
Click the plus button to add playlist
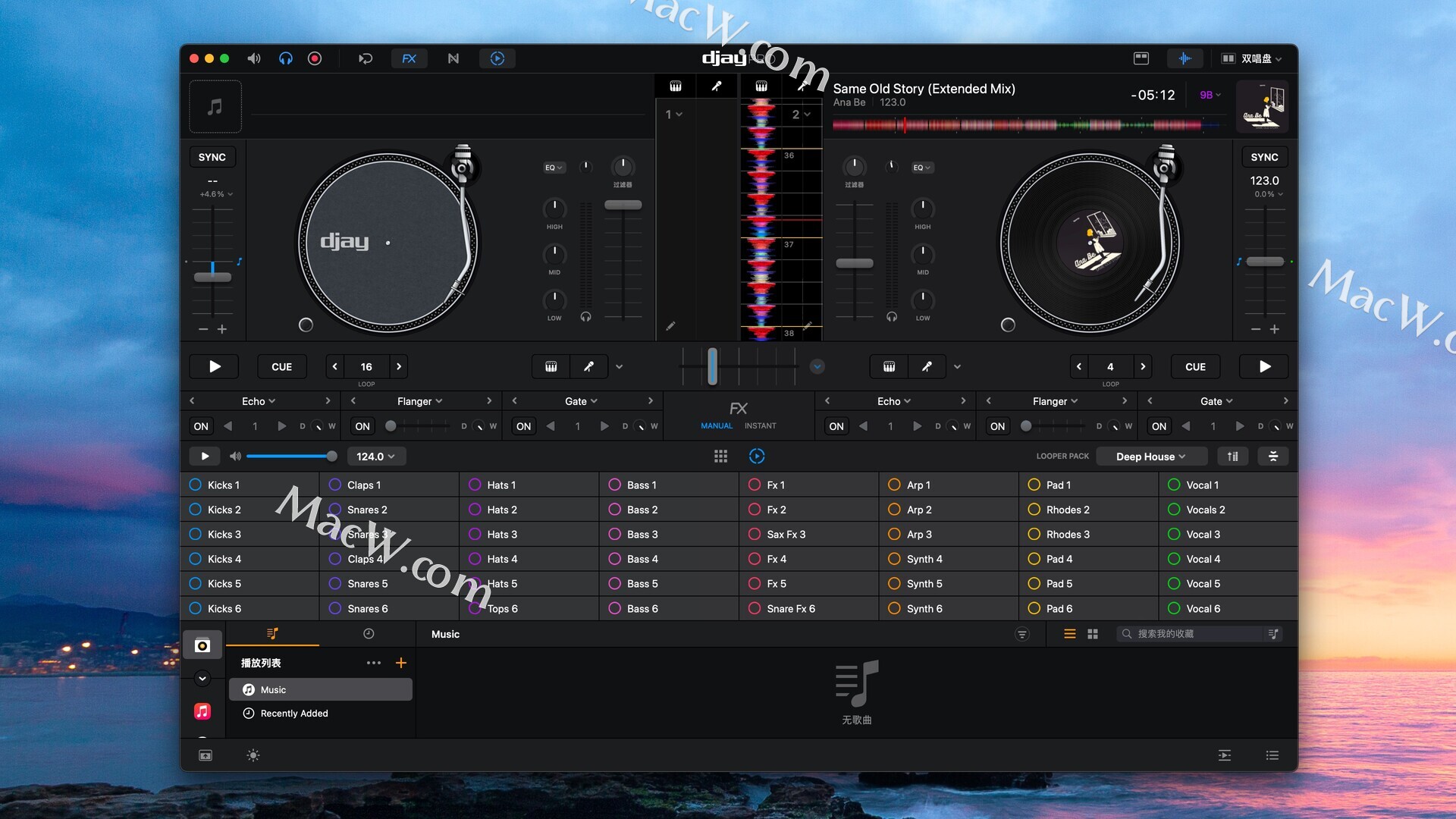tap(401, 663)
